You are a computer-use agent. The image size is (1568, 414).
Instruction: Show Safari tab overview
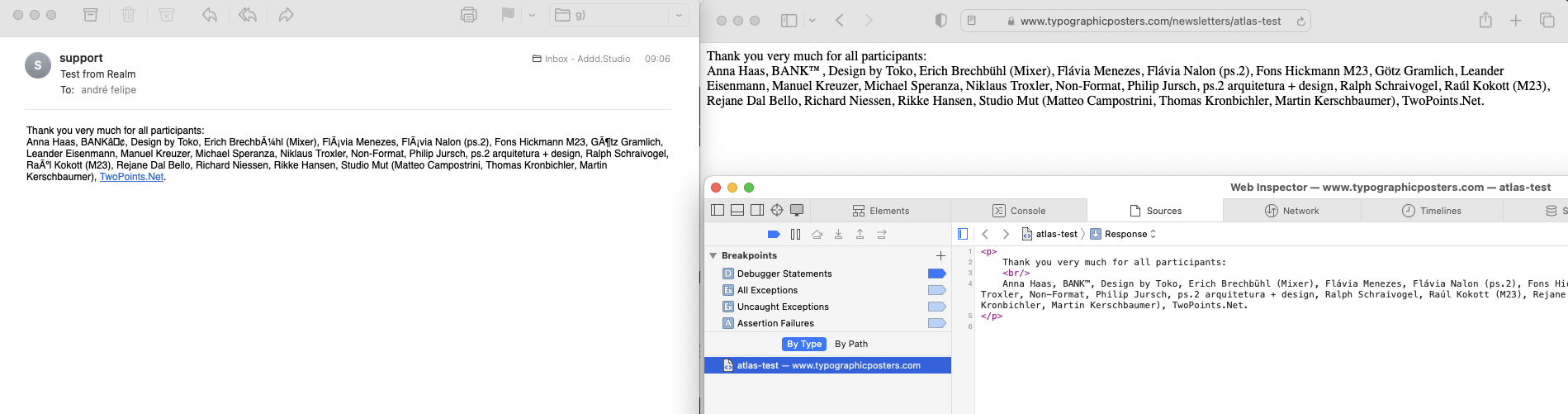(1547, 21)
